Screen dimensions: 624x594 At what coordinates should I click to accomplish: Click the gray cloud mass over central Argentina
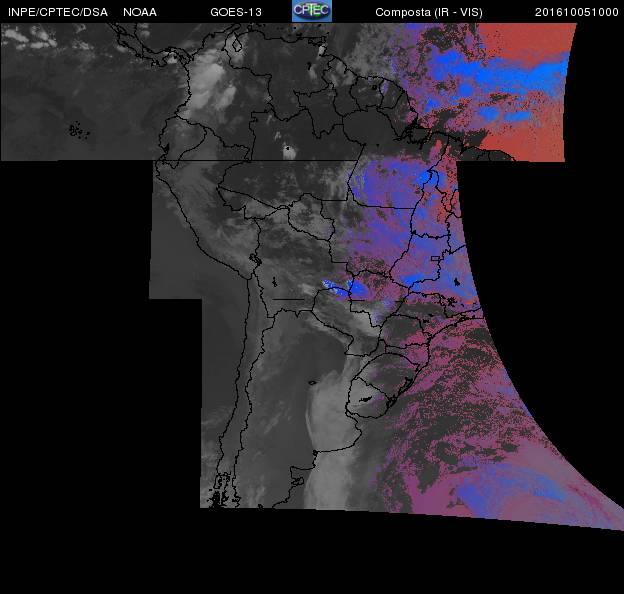(318, 420)
